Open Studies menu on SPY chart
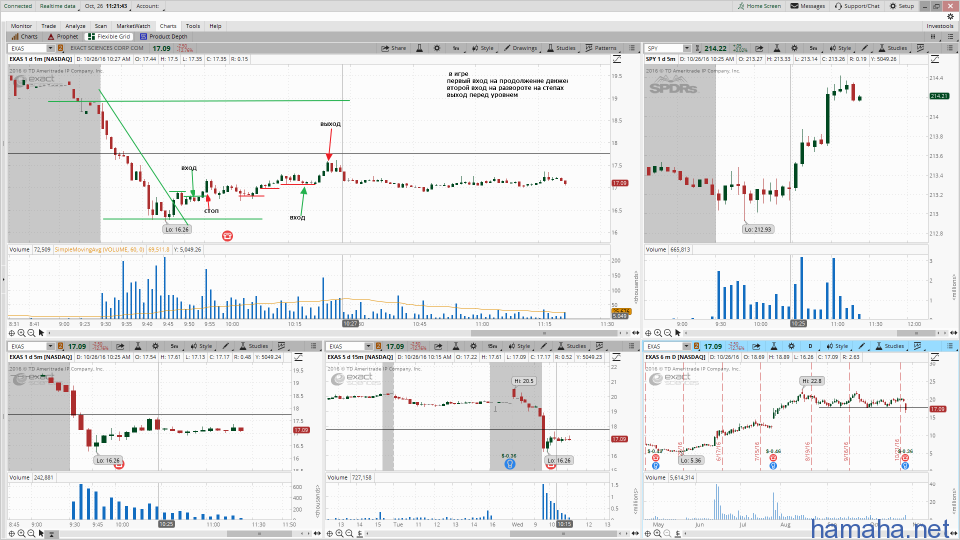960x540 pixels. click(x=893, y=48)
